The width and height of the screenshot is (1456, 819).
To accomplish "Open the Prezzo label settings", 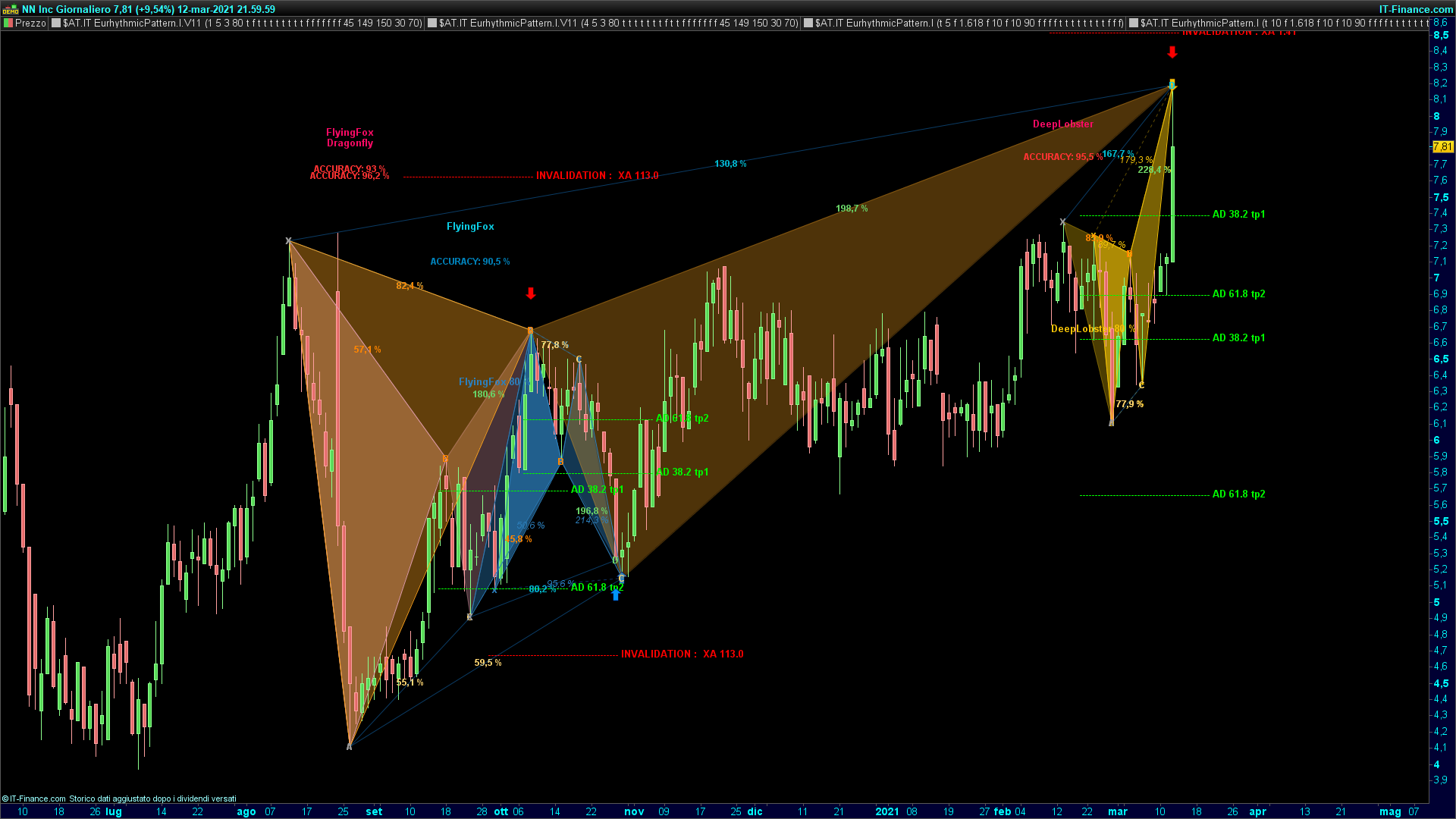I will 30,24.
